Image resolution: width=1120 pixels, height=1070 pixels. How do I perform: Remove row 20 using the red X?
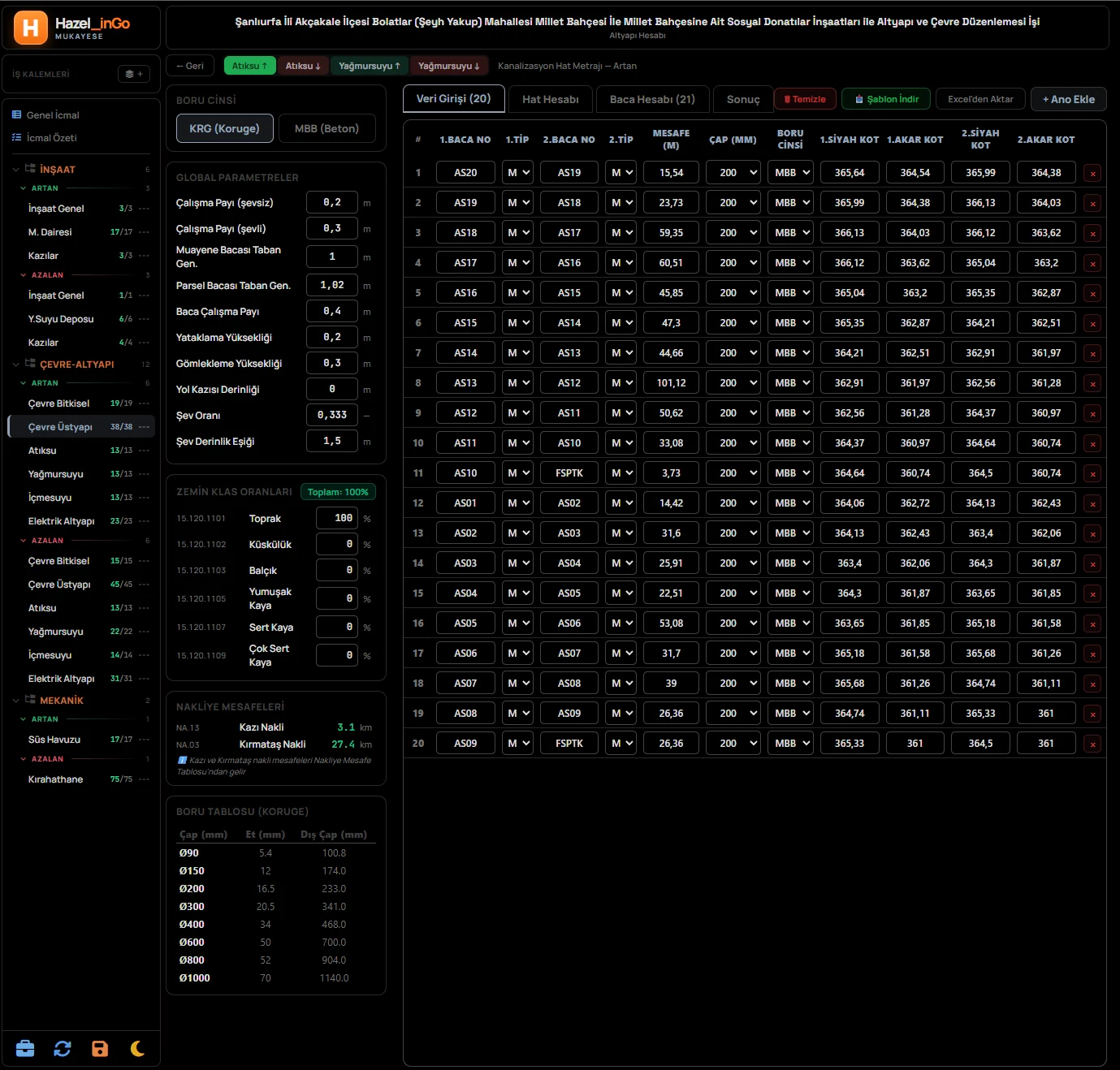[1092, 744]
